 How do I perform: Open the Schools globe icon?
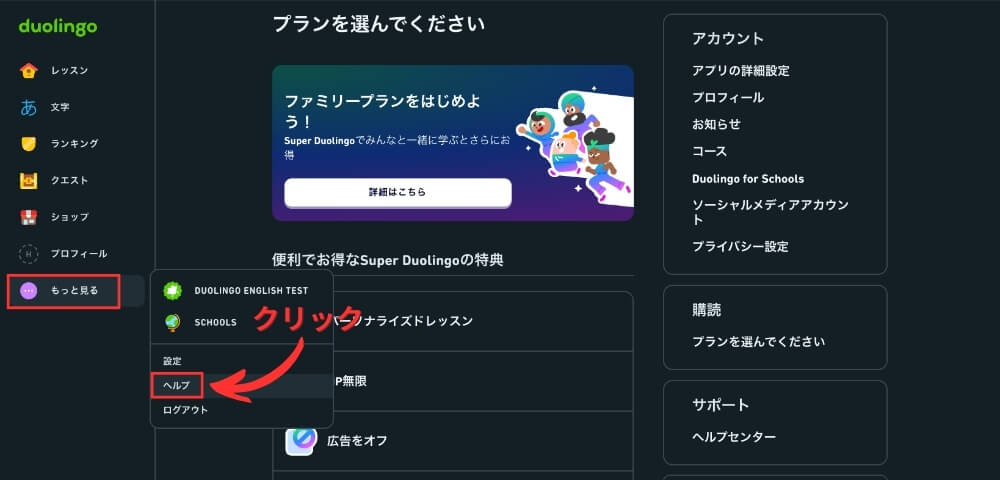[172, 323]
